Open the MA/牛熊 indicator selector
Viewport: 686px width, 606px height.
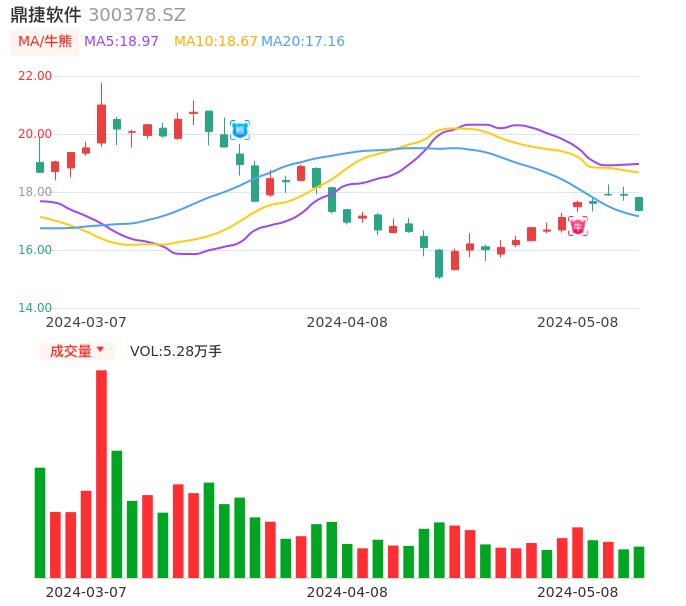point(44,42)
